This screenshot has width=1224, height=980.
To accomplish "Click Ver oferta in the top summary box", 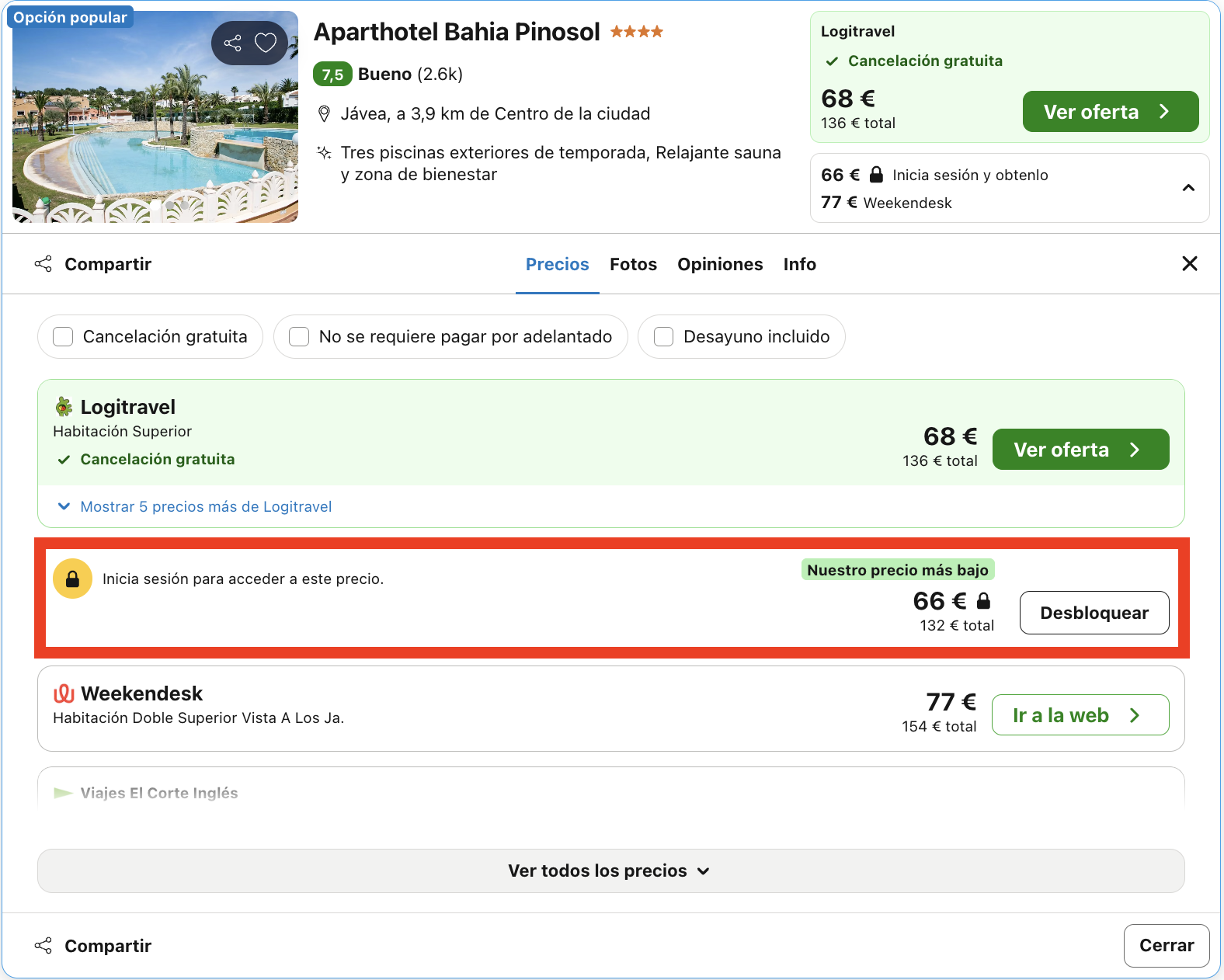I will 1111,112.
